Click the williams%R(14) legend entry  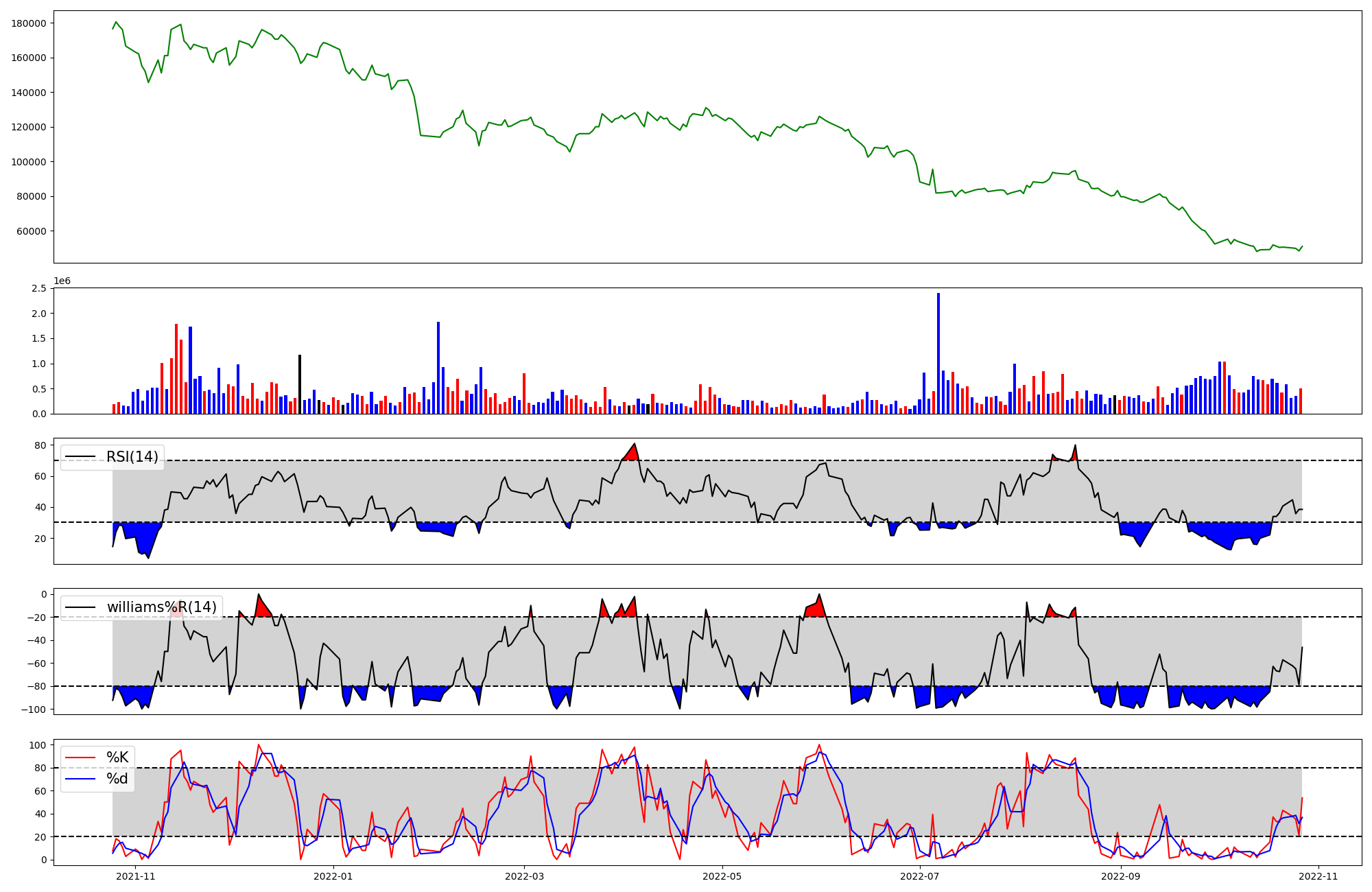pos(161,607)
